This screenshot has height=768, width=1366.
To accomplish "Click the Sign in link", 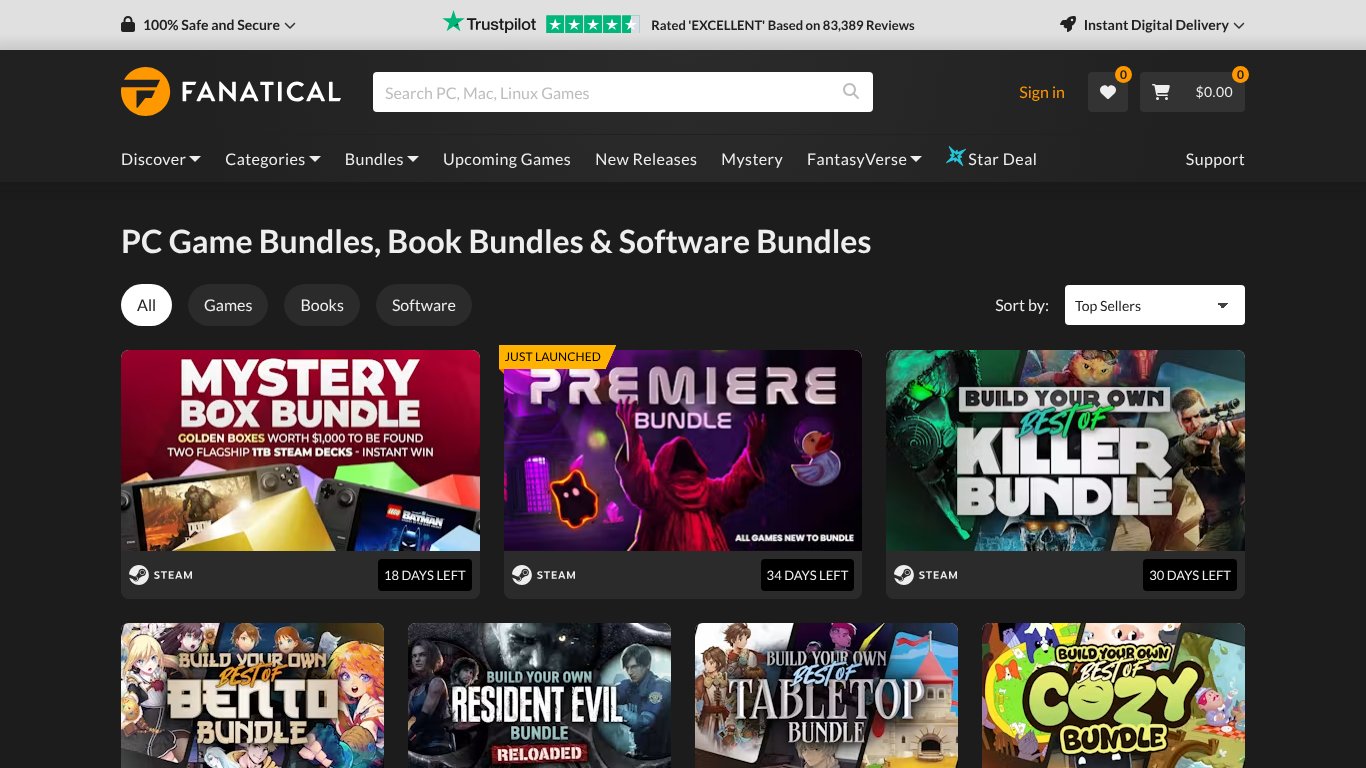I will click(x=1041, y=92).
